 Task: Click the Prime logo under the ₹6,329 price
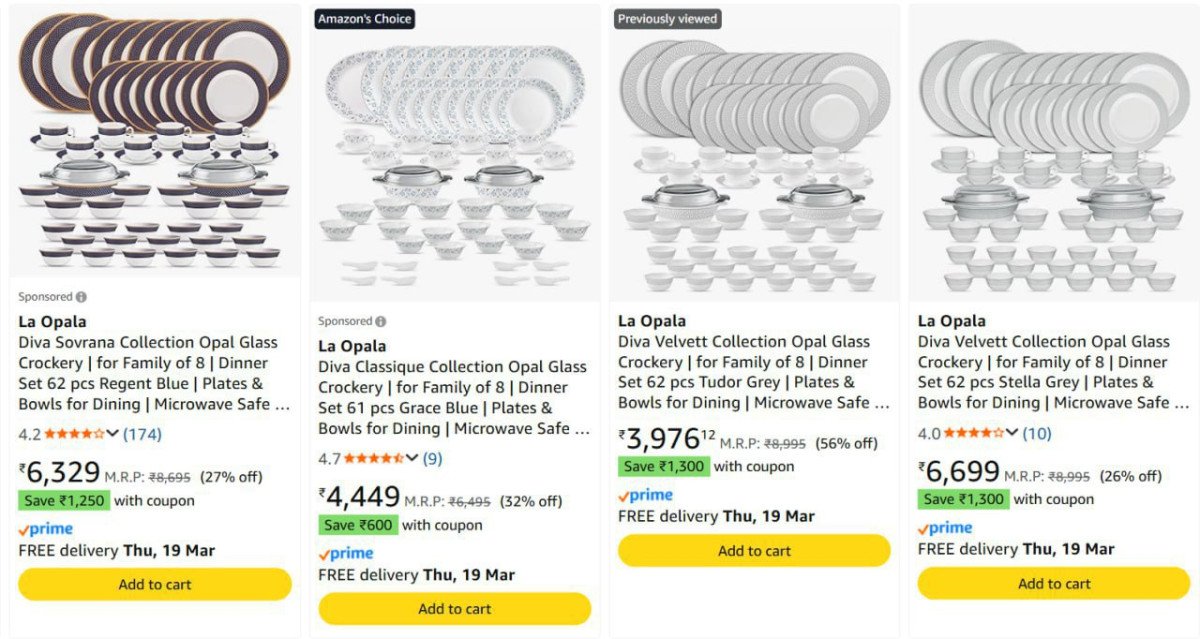46,529
